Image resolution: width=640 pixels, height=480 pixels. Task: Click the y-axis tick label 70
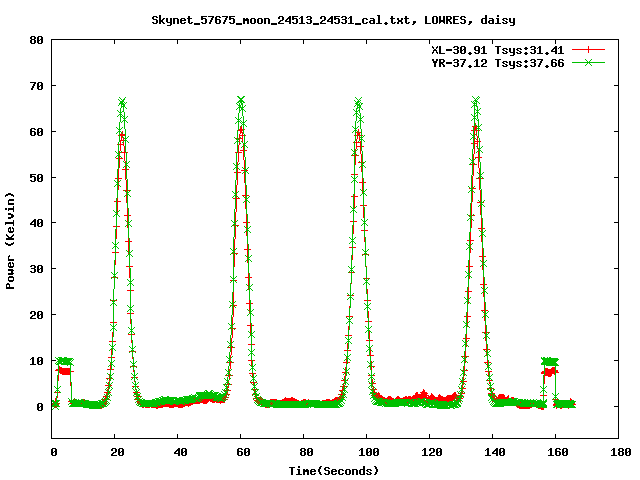[x=37, y=86]
